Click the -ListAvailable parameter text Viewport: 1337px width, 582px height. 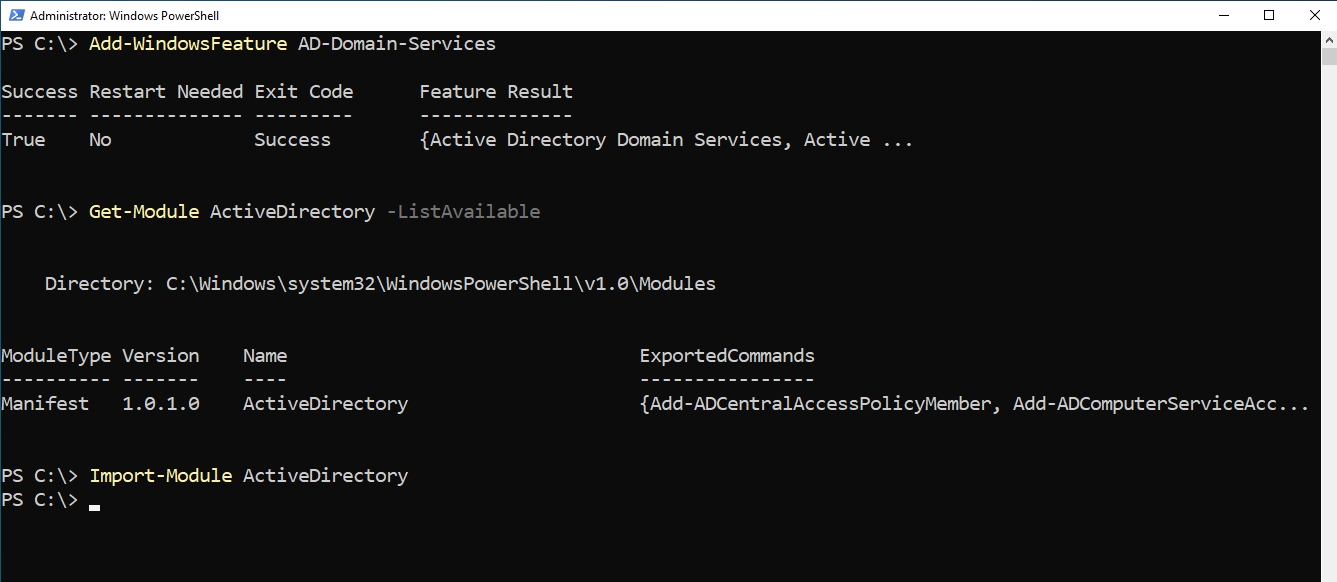[463, 212]
